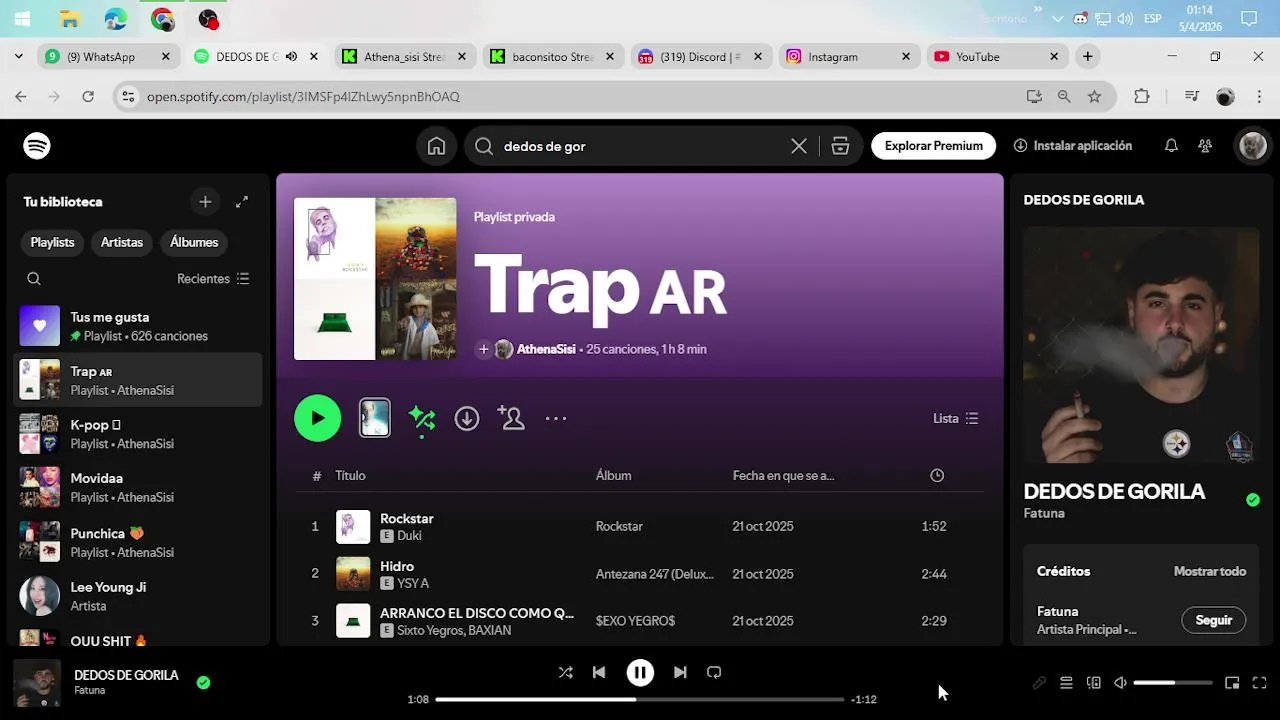Clear the search field with X icon
Image resolution: width=1280 pixels, height=720 pixels.
pos(799,146)
